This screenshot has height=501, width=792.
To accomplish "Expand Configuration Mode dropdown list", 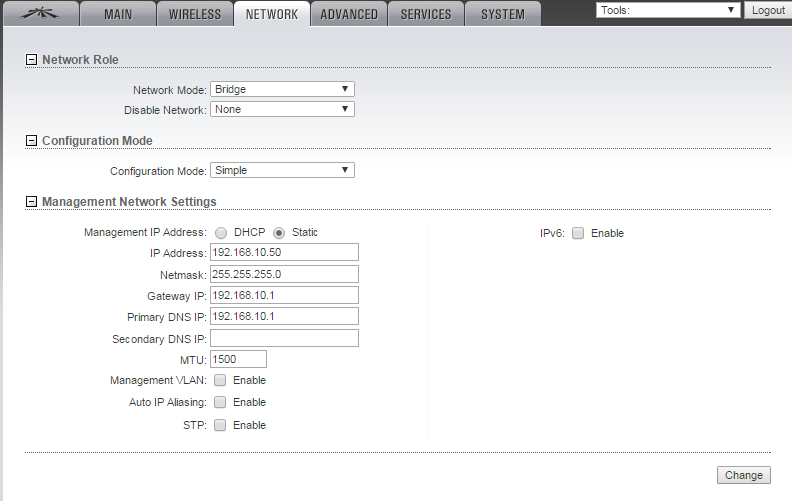I will pos(282,170).
